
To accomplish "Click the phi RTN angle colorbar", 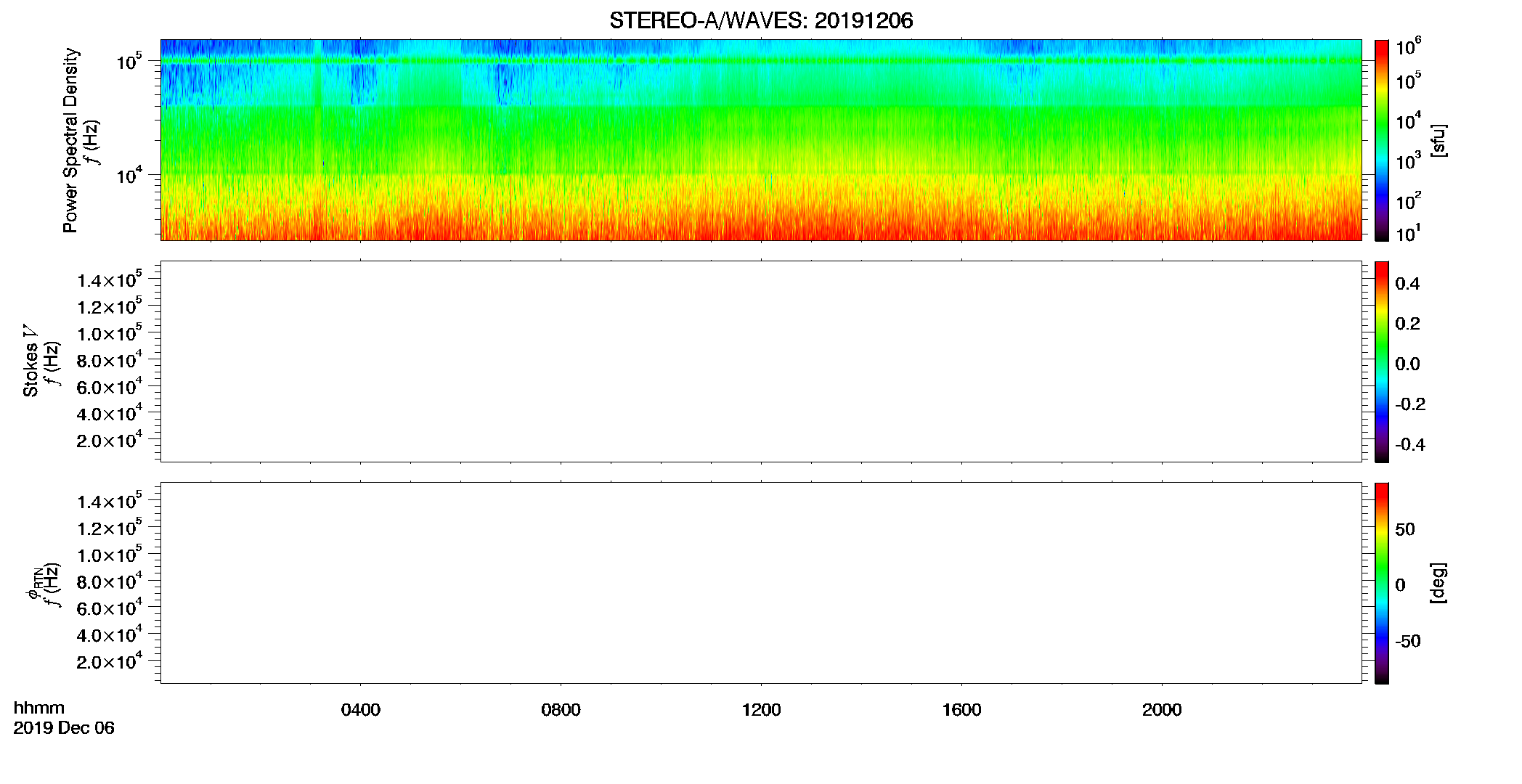I will [x=1382, y=583].
